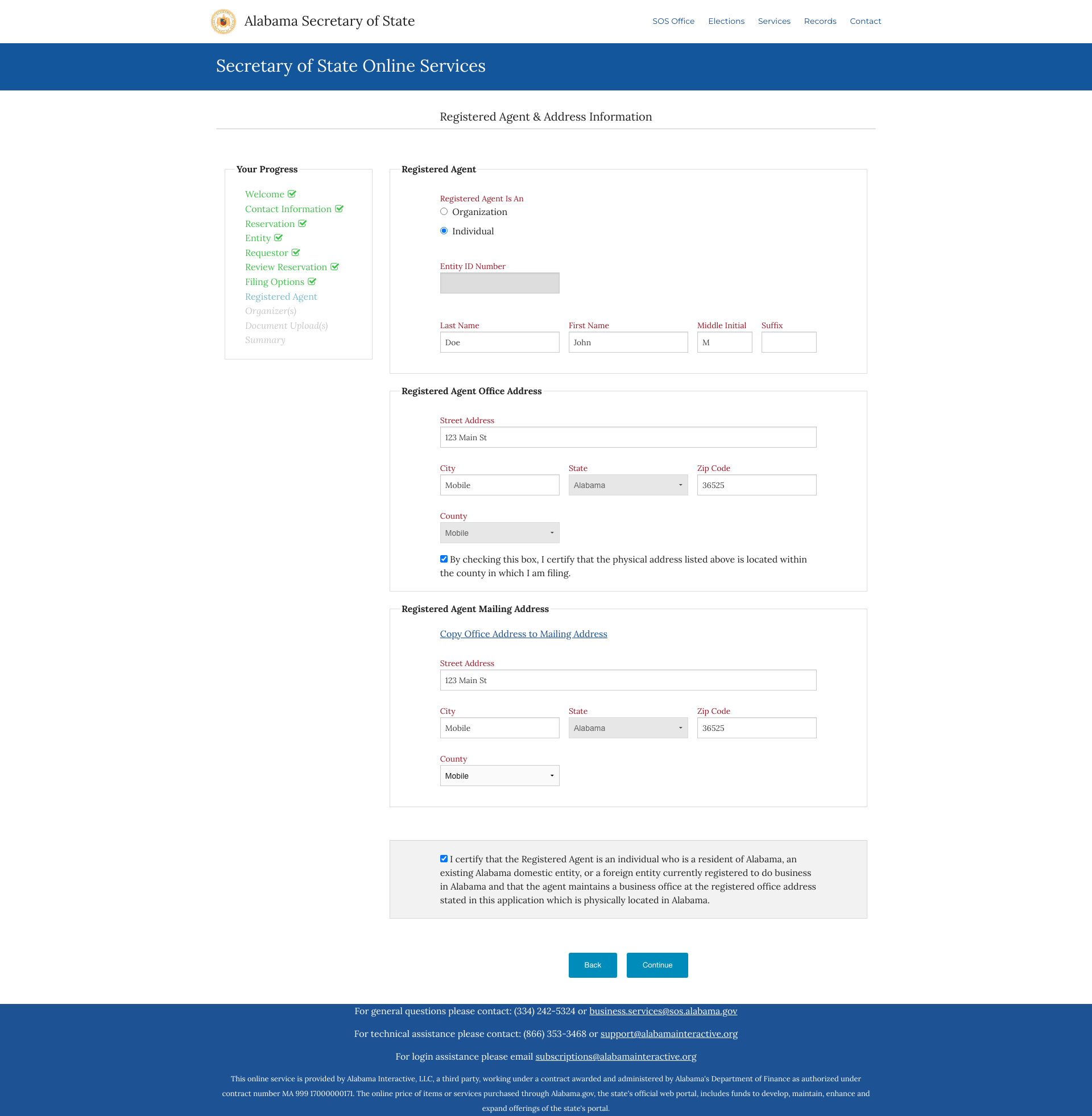Select the Registered Agent progress step

click(x=281, y=296)
